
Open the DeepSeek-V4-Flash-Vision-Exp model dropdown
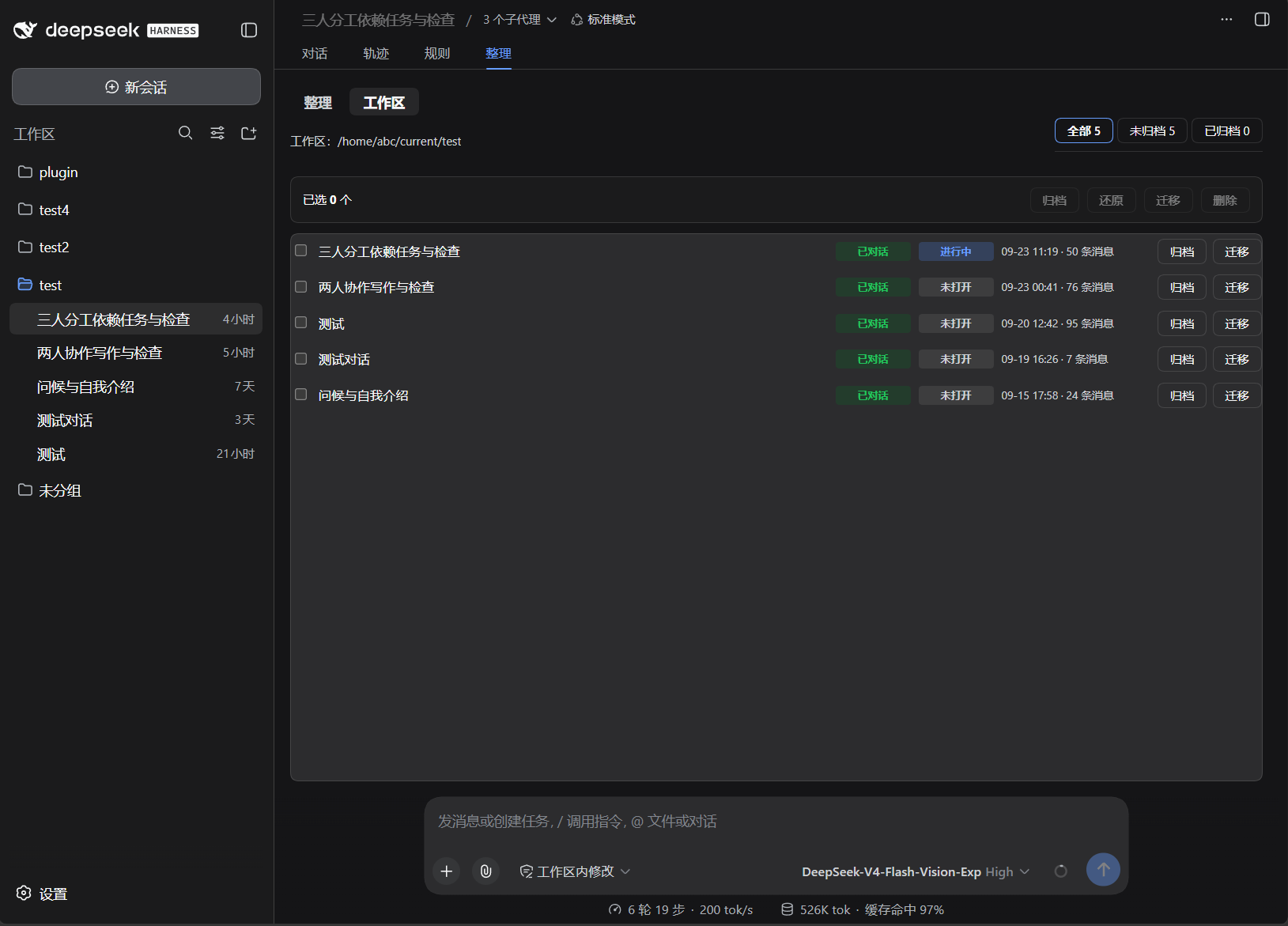click(x=916, y=871)
